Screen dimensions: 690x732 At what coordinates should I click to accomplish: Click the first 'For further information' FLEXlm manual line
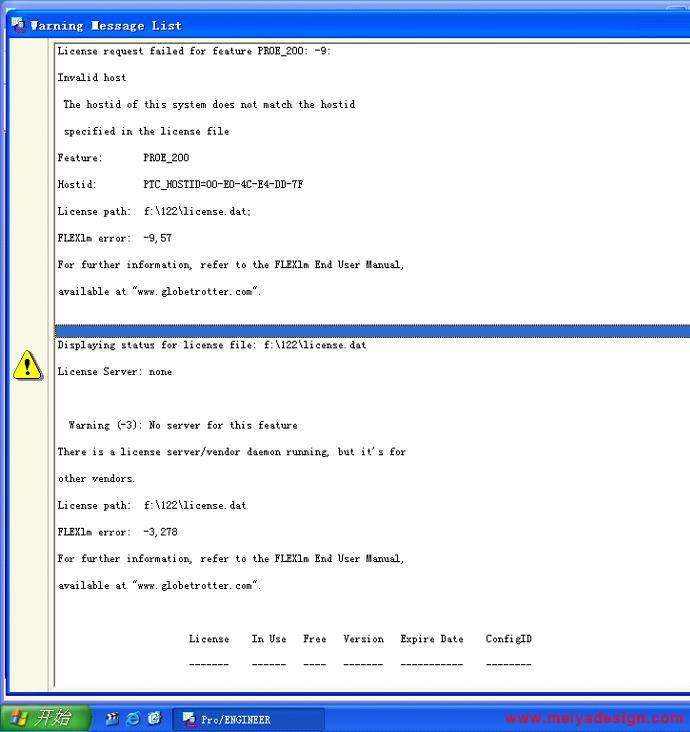231,265
